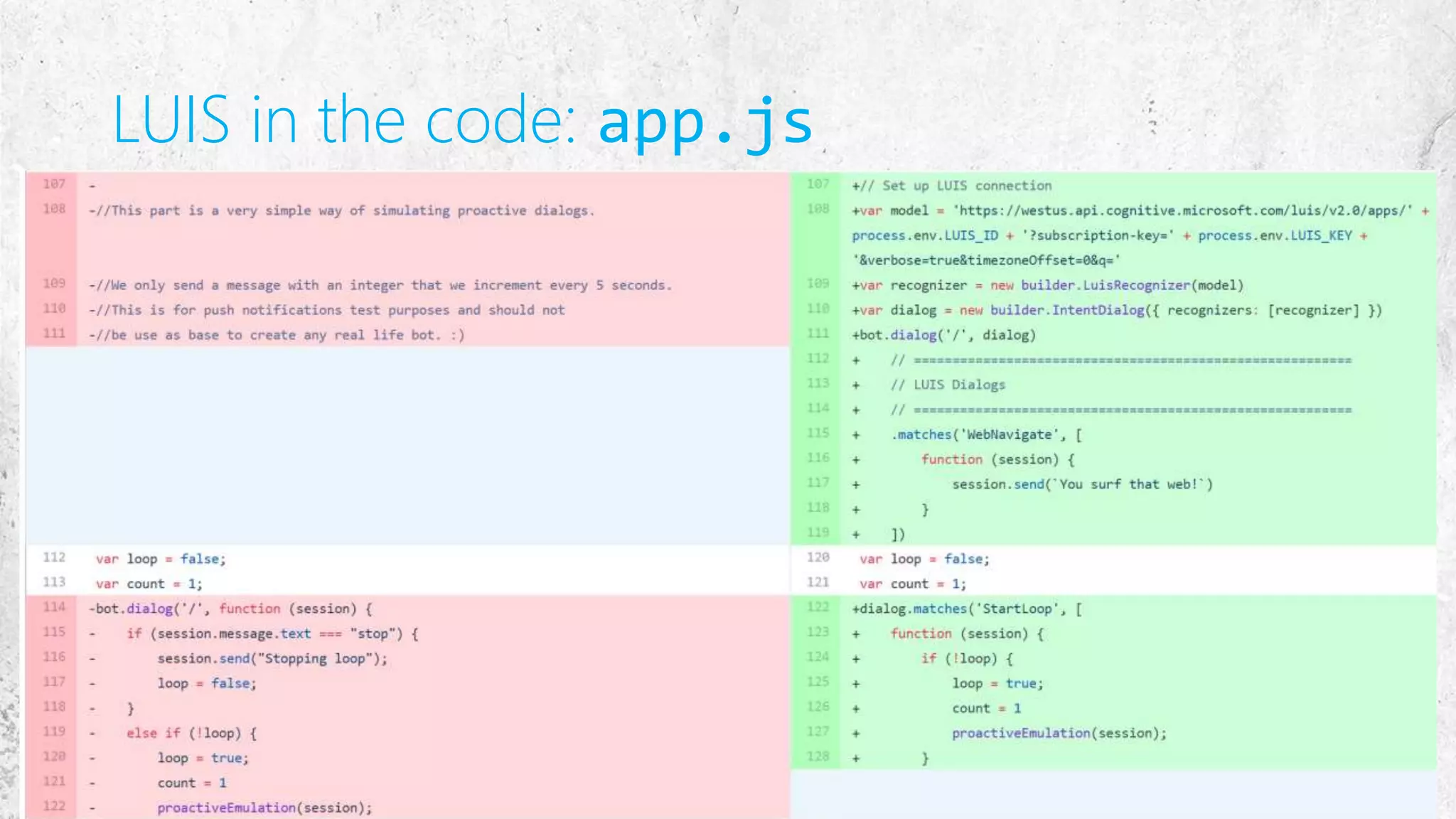The height and width of the screenshot is (819, 1456).
Task: Click left pane line 'var loop = false;'
Action: [x=161, y=559]
